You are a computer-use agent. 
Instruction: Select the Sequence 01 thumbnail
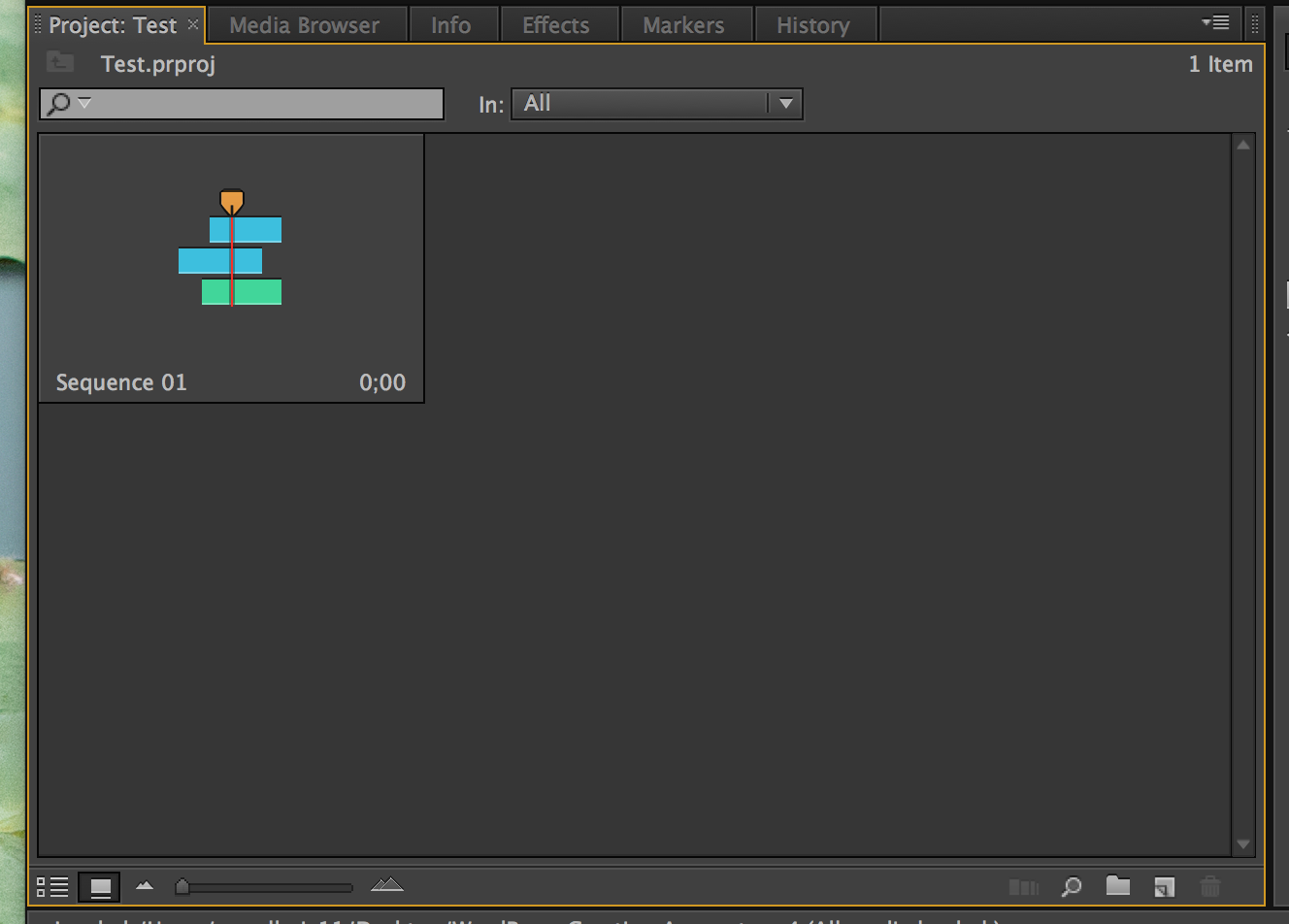click(x=231, y=250)
